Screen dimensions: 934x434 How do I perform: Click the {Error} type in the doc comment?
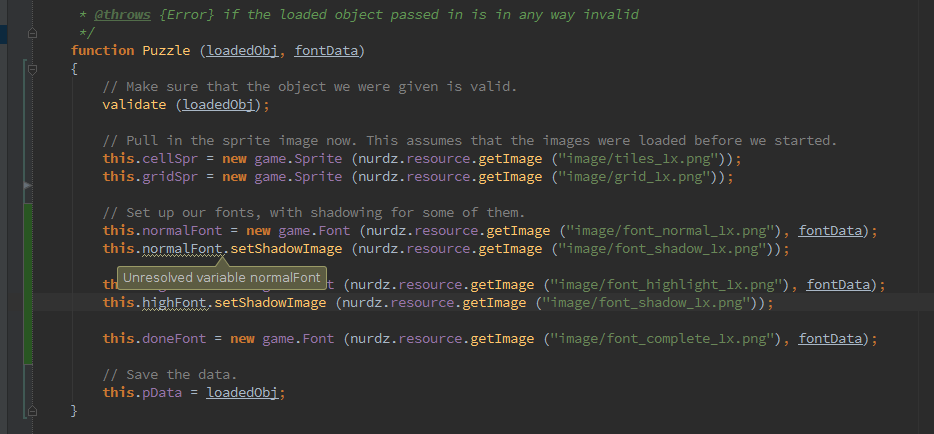click(x=186, y=14)
